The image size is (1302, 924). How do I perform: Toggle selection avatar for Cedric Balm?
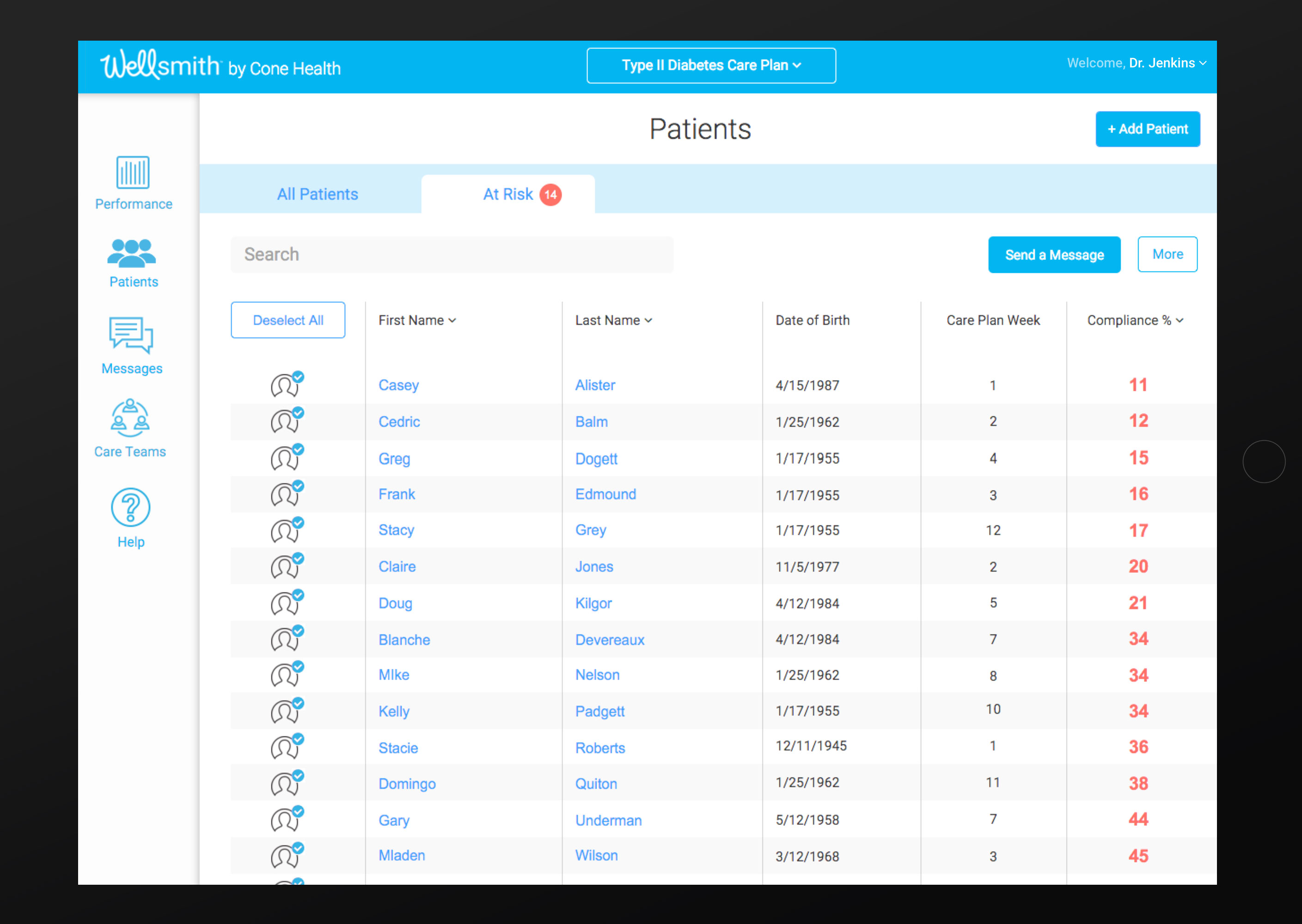(x=287, y=421)
